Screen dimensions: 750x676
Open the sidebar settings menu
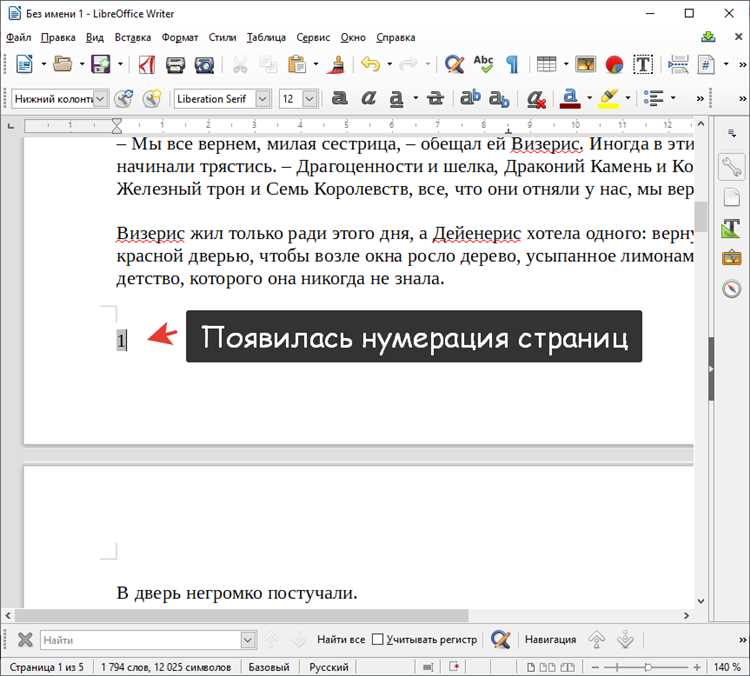tap(732, 133)
